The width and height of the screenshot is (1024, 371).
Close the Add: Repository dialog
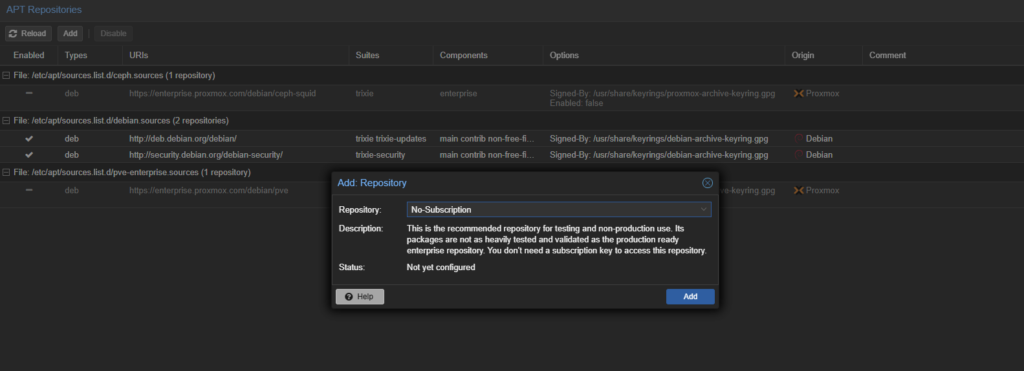707,183
